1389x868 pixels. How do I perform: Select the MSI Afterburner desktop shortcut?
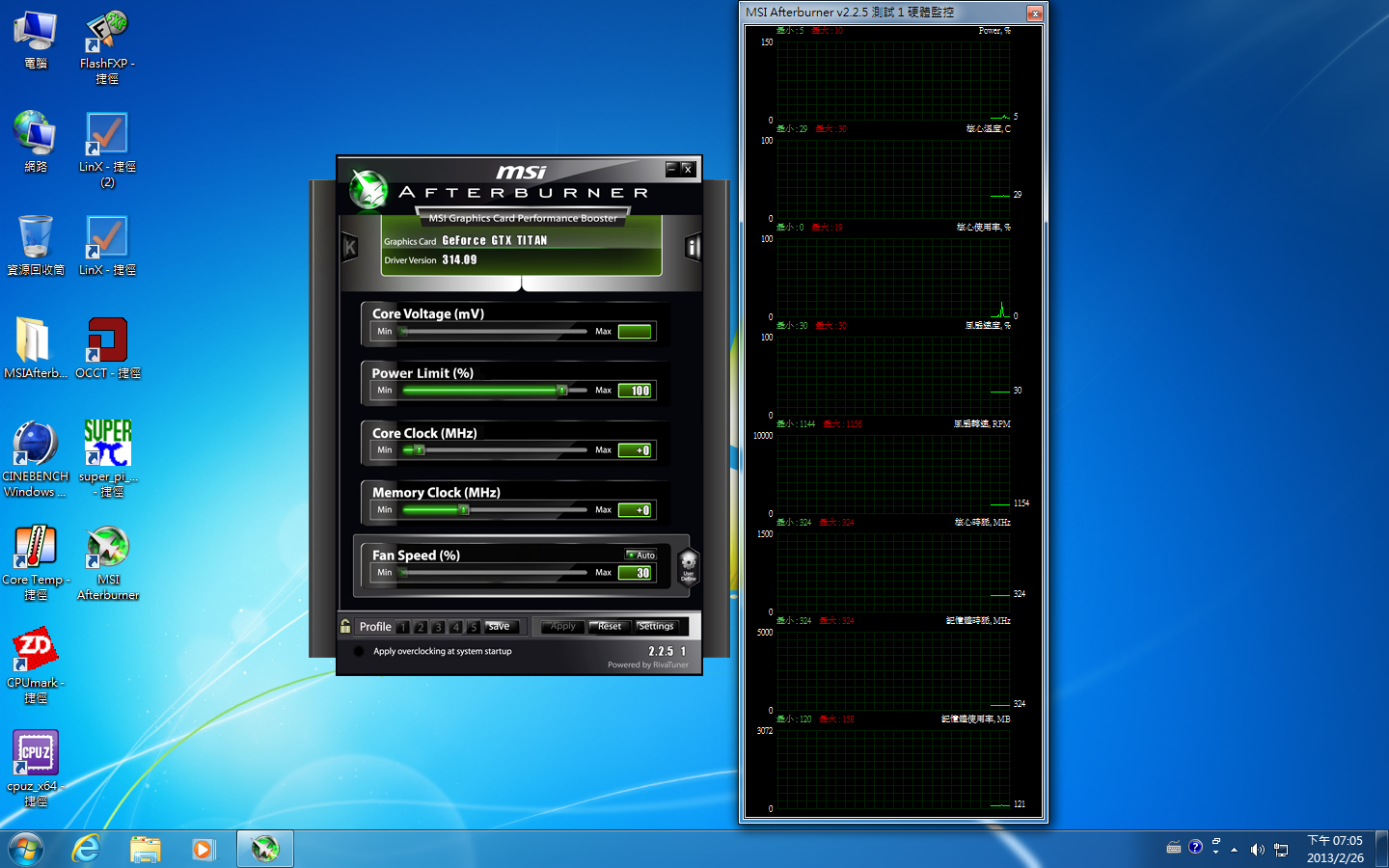[107, 562]
